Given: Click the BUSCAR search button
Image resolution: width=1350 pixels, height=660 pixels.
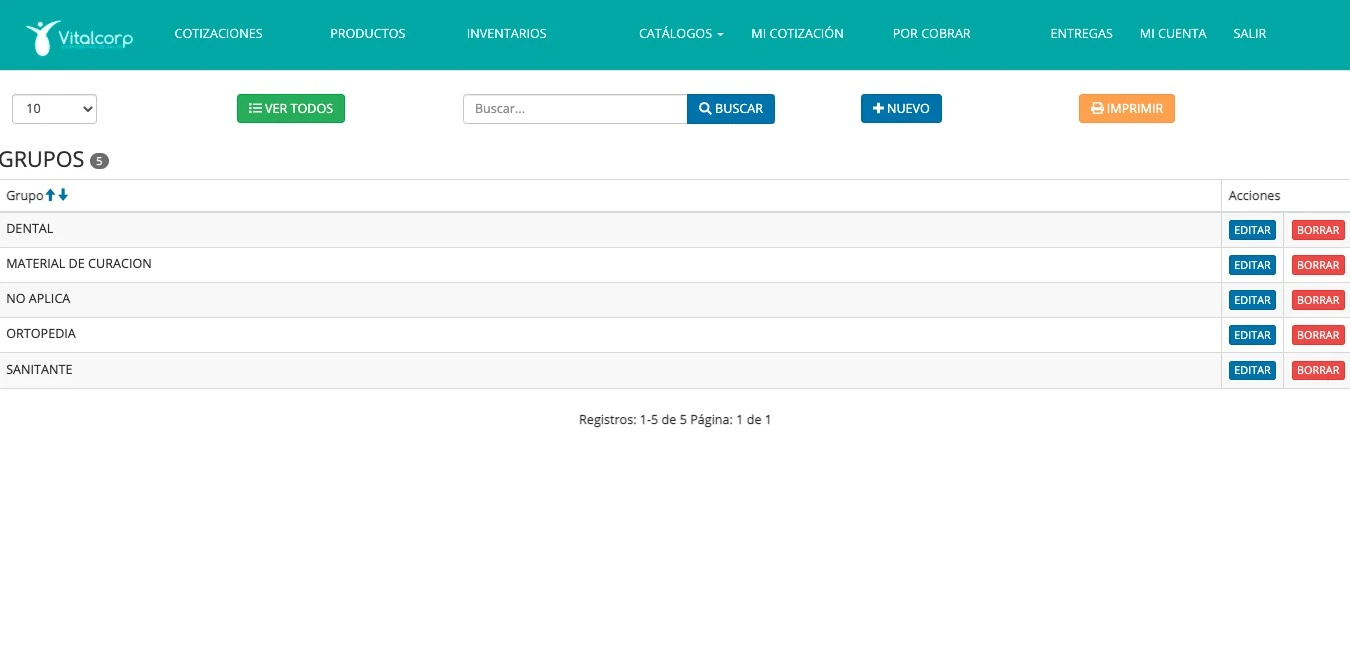Looking at the screenshot, I should coord(730,109).
